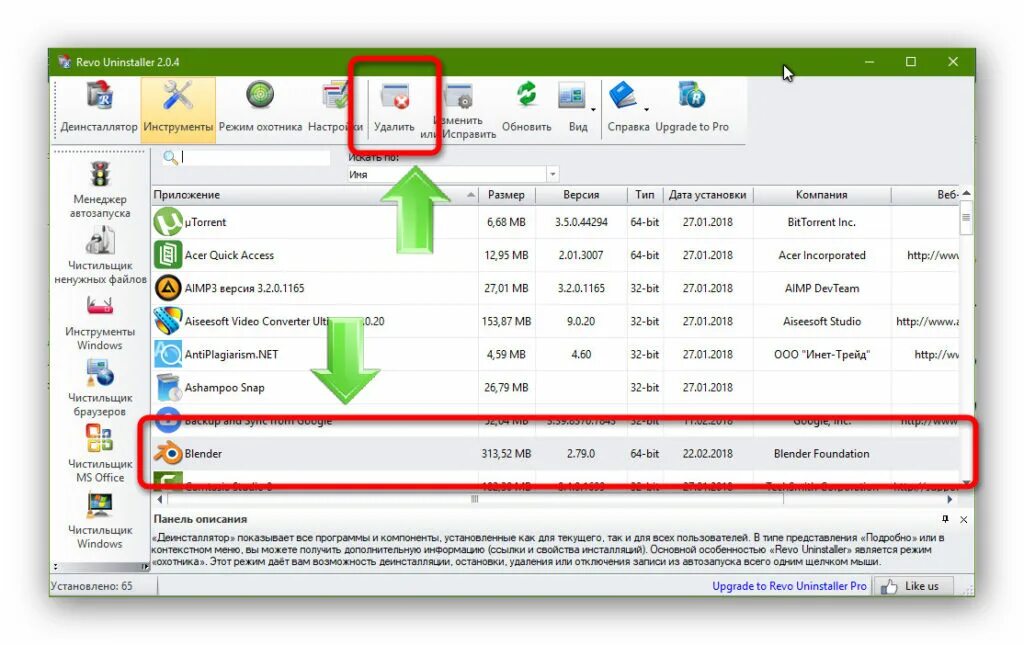Click the application search input field
The width and height of the screenshot is (1024, 645).
coord(255,157)
